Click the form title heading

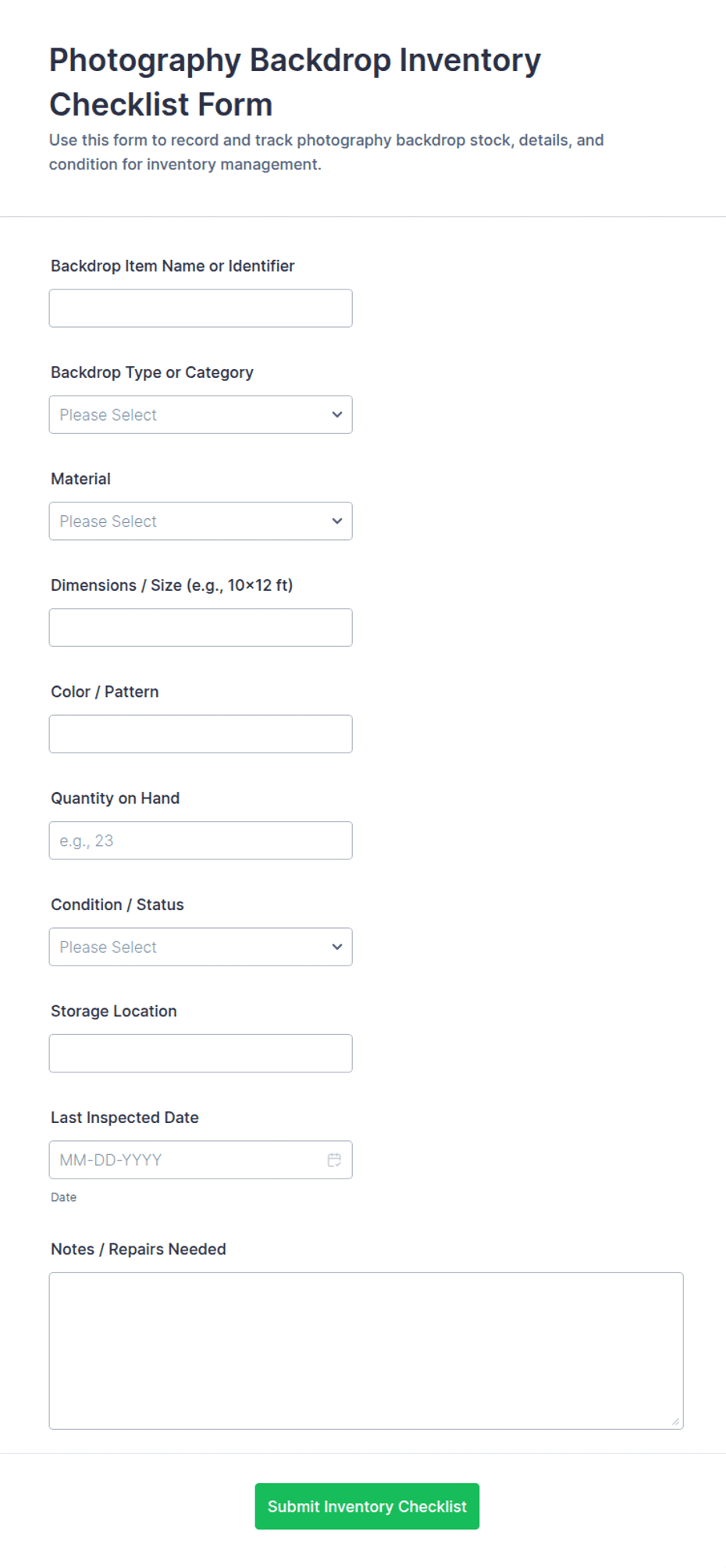(295, 82)
